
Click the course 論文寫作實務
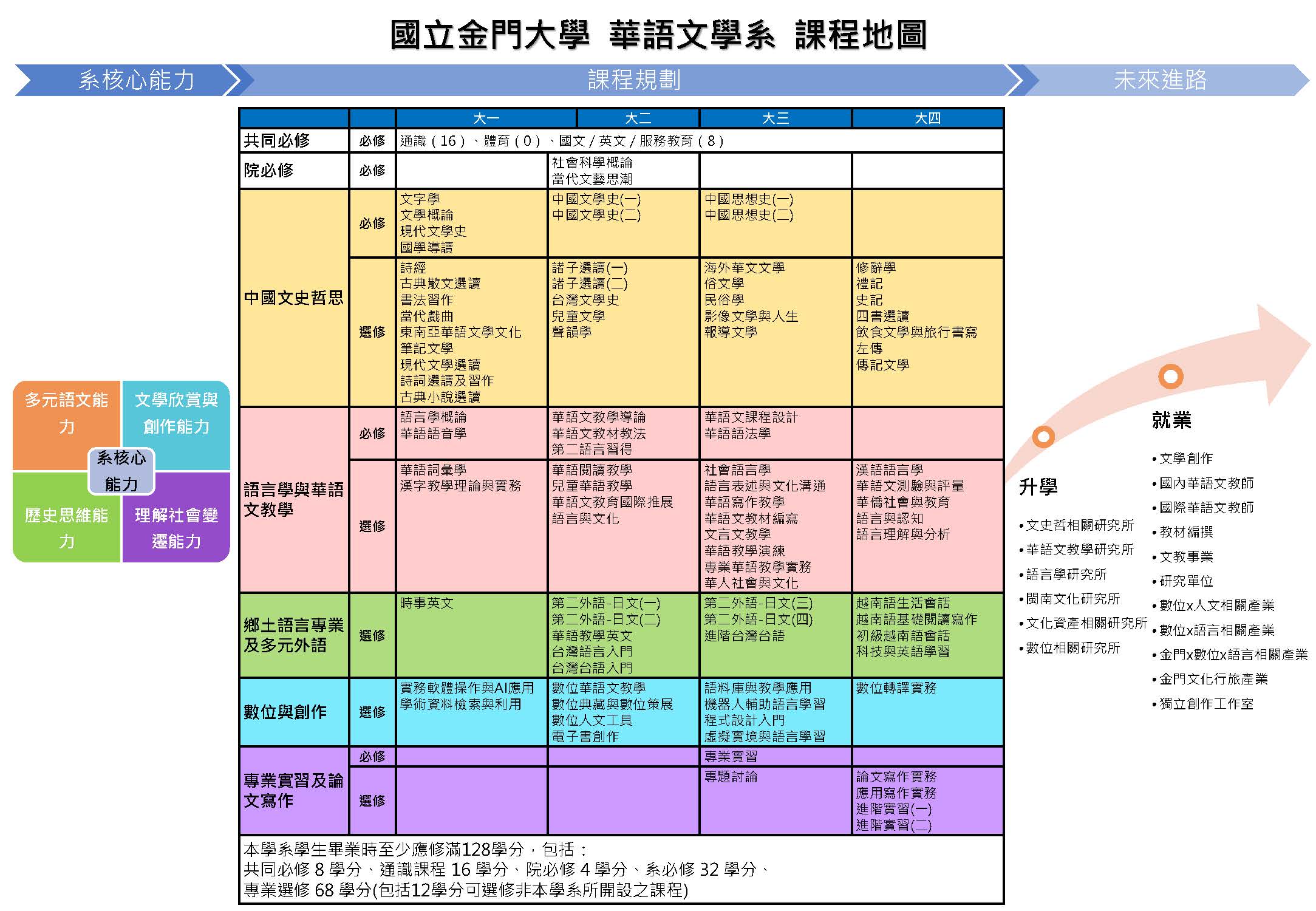(x=896, y=777)
